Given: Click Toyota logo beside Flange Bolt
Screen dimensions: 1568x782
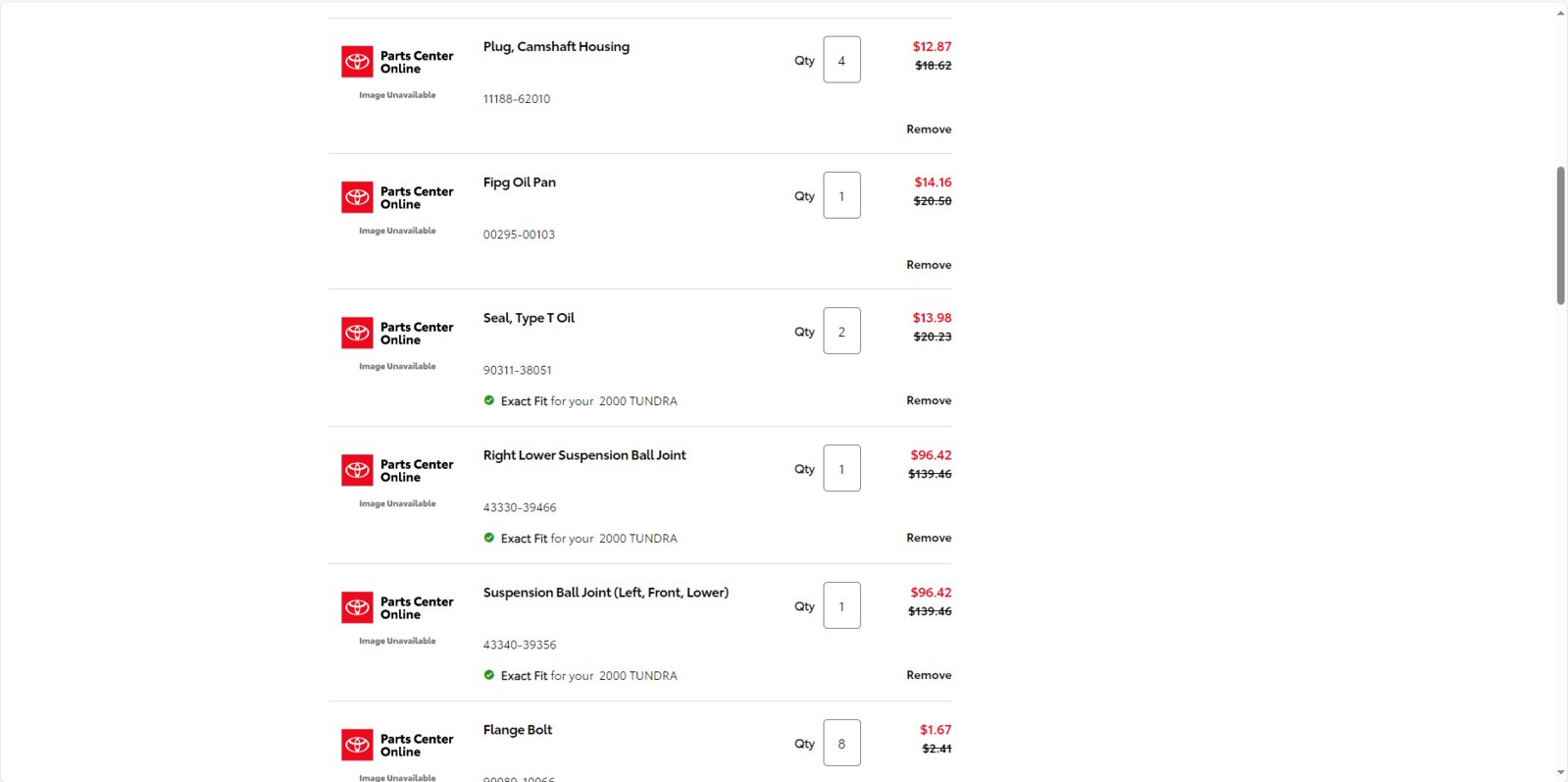Looking at the screenshot, I should pos(357,745).
